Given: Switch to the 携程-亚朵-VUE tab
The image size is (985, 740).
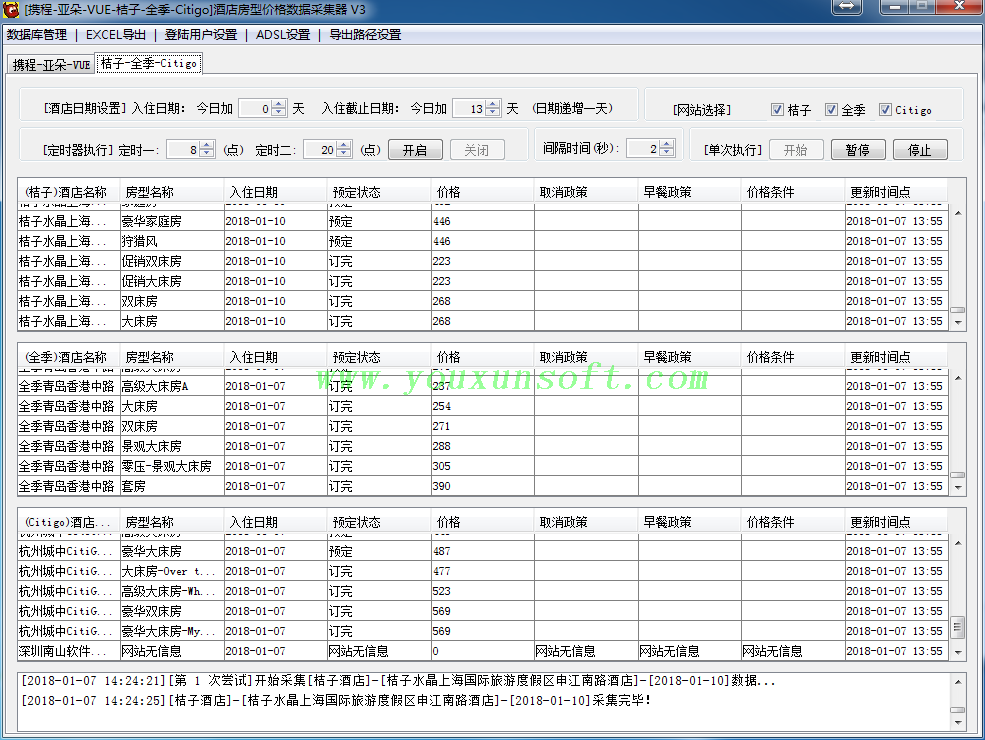Looking at the screenshot, I should tap(52, 65).
